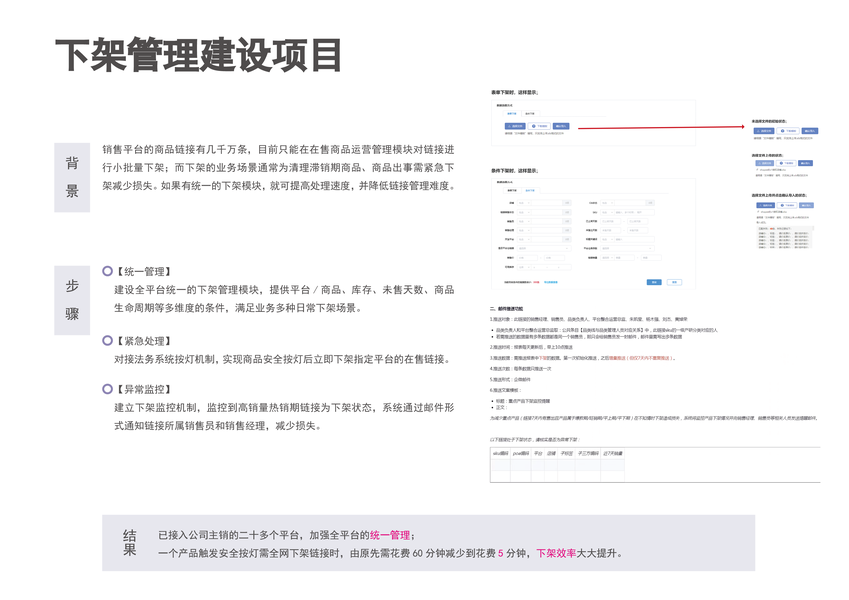Click the 店铺 table header cell
Viewport: 849px width, 600px height.
[551, 454]
